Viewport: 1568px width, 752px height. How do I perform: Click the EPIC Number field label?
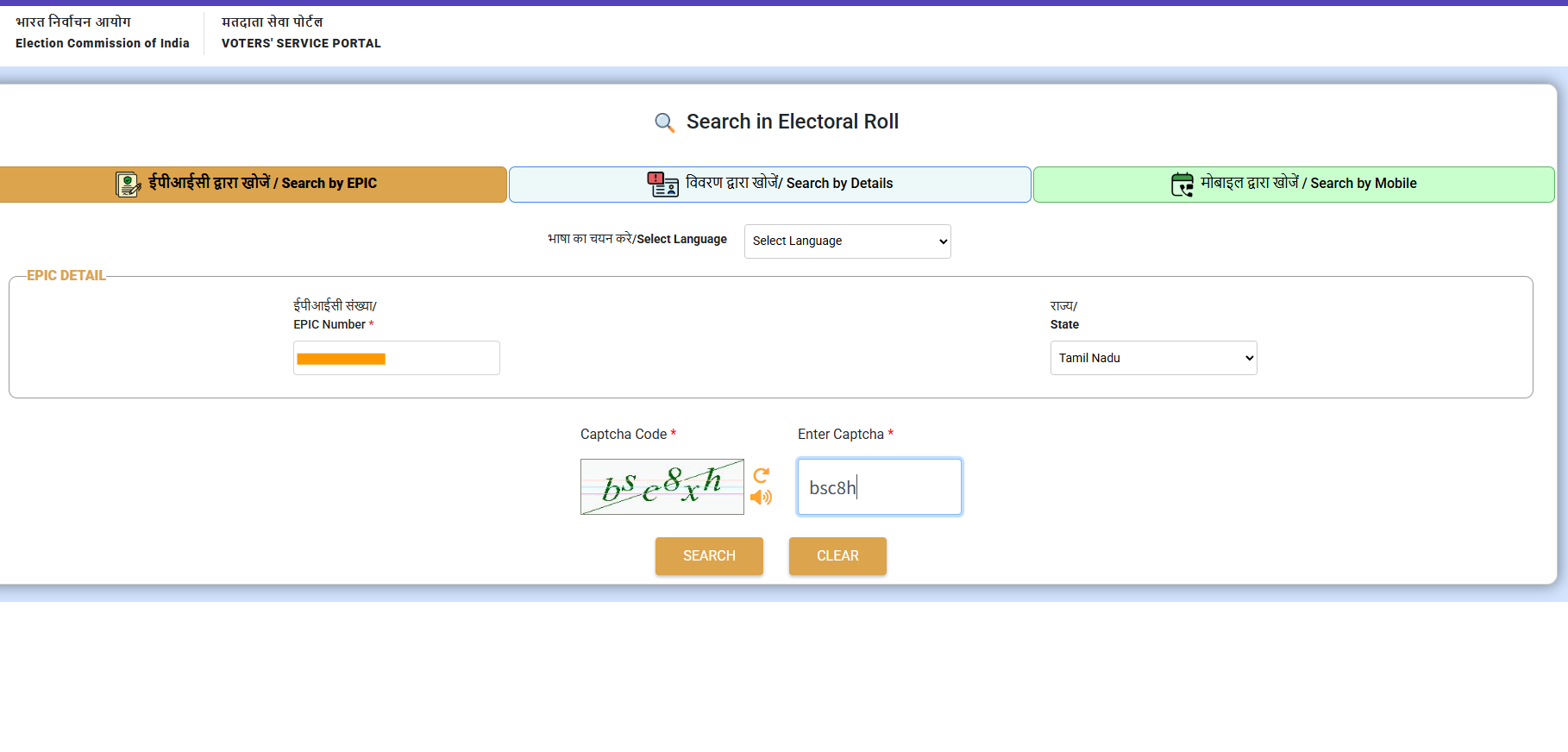click(329, 324)
